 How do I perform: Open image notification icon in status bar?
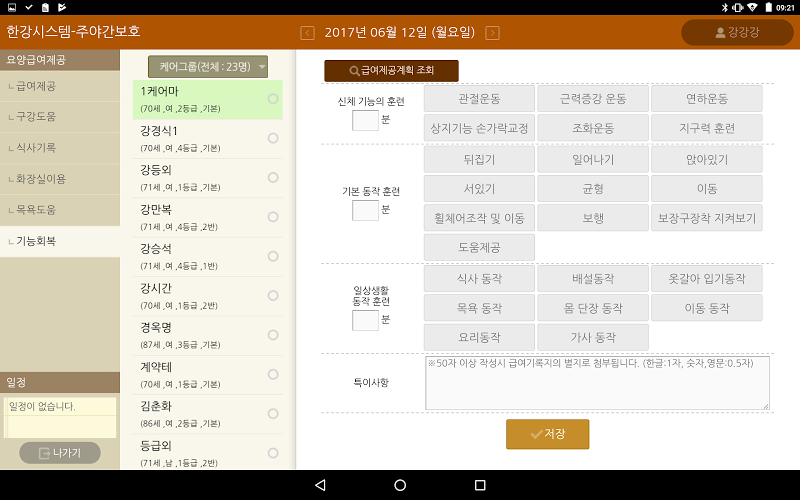click(x=12, y=7)
